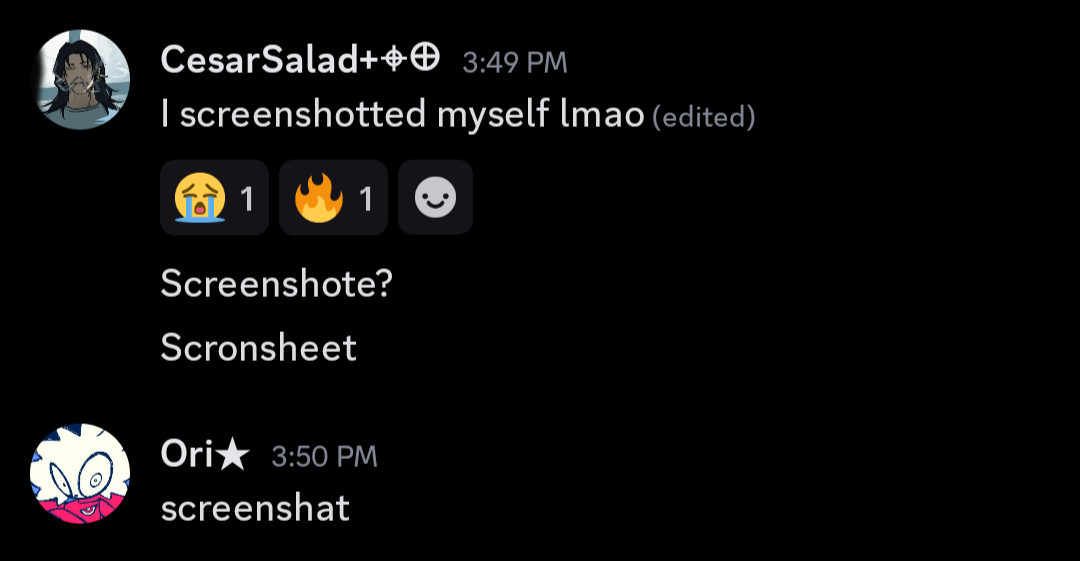Select the "screenshat" message from Ori
This screenshot has width=1080, height=561.
click(x=255, y=508)
